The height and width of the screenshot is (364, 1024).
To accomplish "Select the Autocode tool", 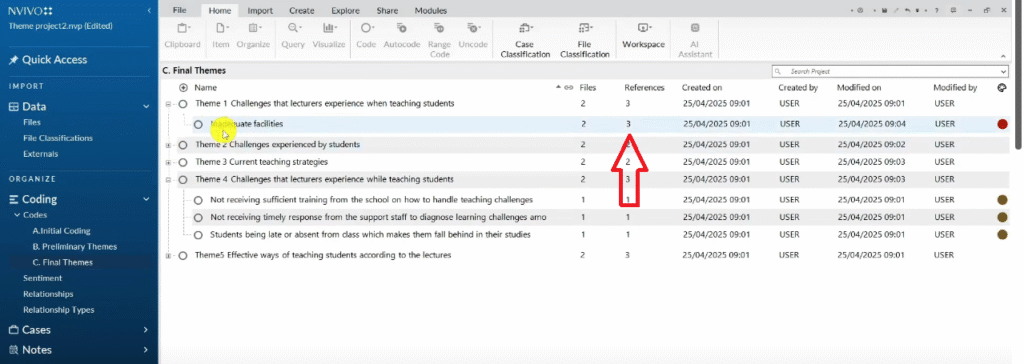I will tap(401, 35).
